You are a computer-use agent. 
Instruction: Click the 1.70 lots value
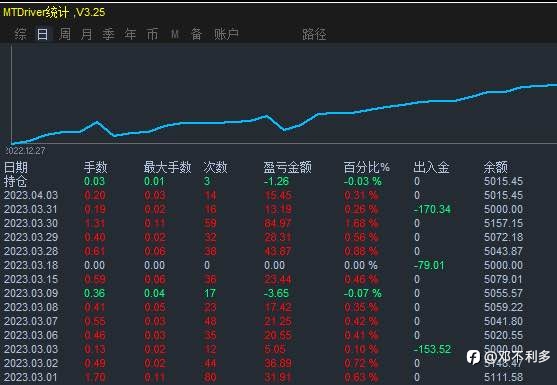click(x=94, y=377)
